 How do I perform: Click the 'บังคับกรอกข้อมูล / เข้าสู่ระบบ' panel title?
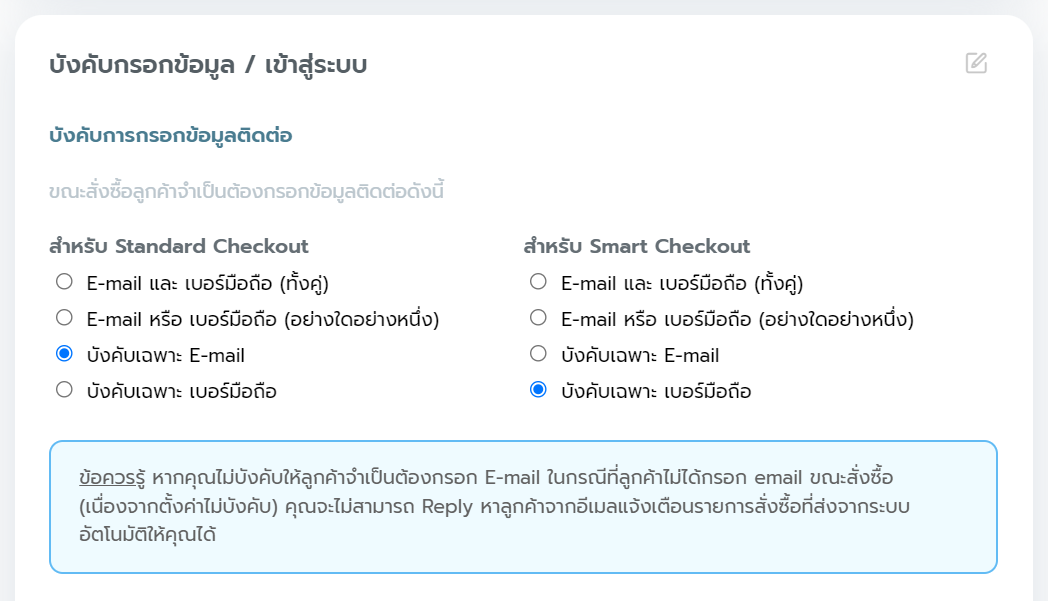coord(208,66)
